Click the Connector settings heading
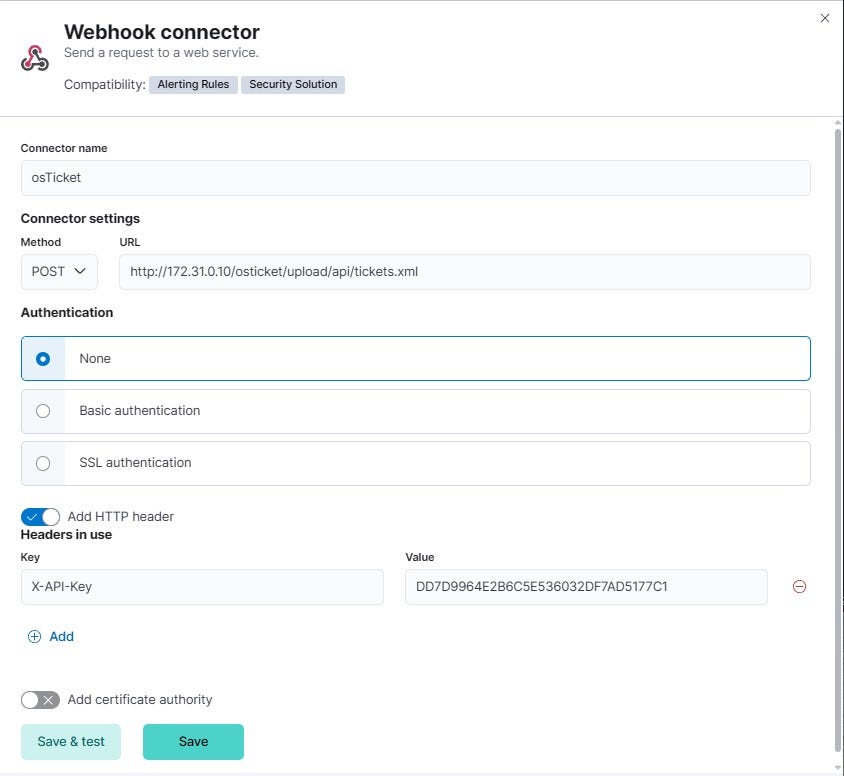The height and width of the screenshot is (776, 844). coord(80,218)
